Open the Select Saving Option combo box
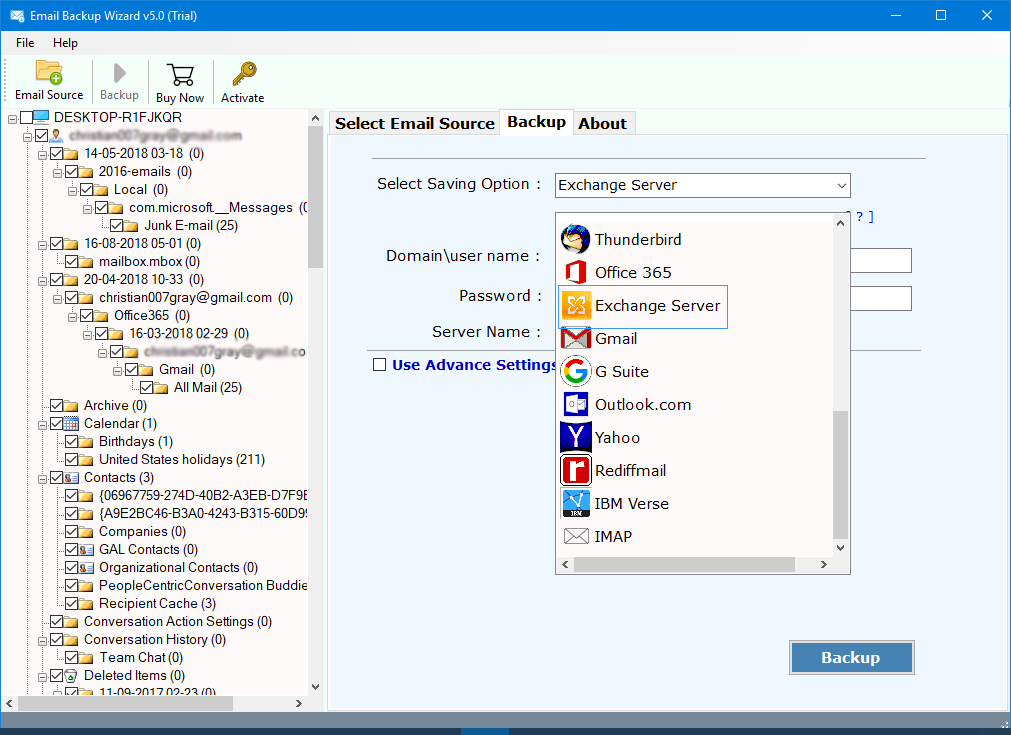The image size is (1011, 735). [702, 185]
